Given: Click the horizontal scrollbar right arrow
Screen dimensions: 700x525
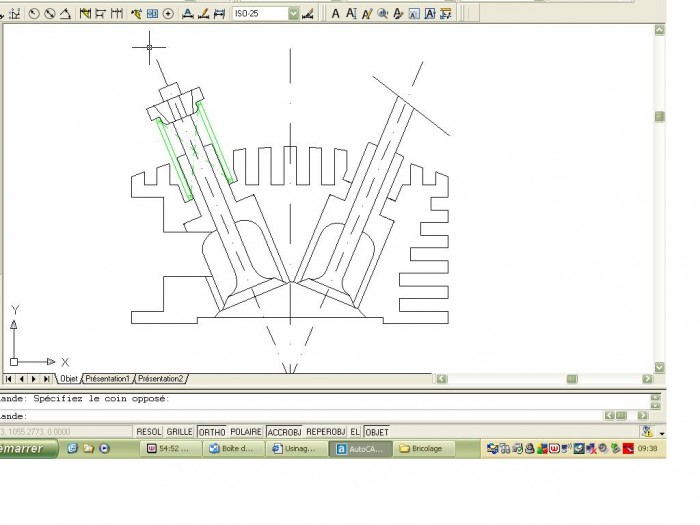Looking at the screenshot, I should [x=647, y=379].
